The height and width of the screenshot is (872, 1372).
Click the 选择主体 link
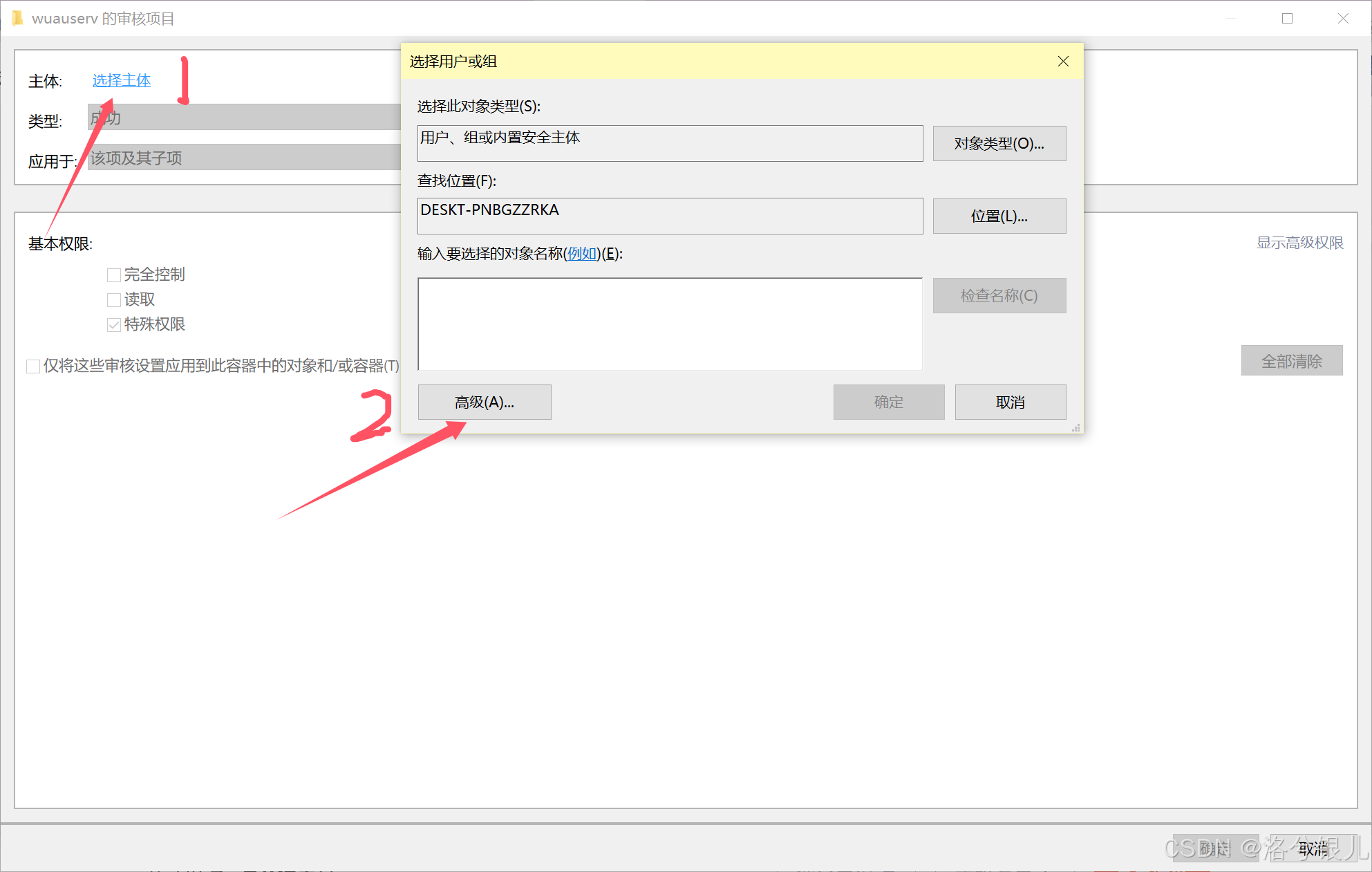[x=122, y=80]
